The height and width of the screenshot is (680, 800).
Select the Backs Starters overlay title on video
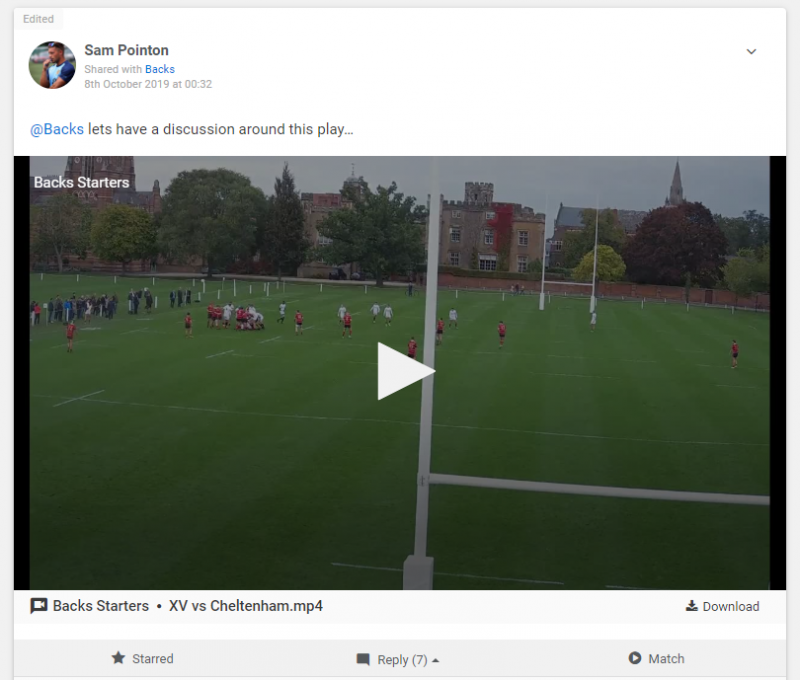pos(82,182)
